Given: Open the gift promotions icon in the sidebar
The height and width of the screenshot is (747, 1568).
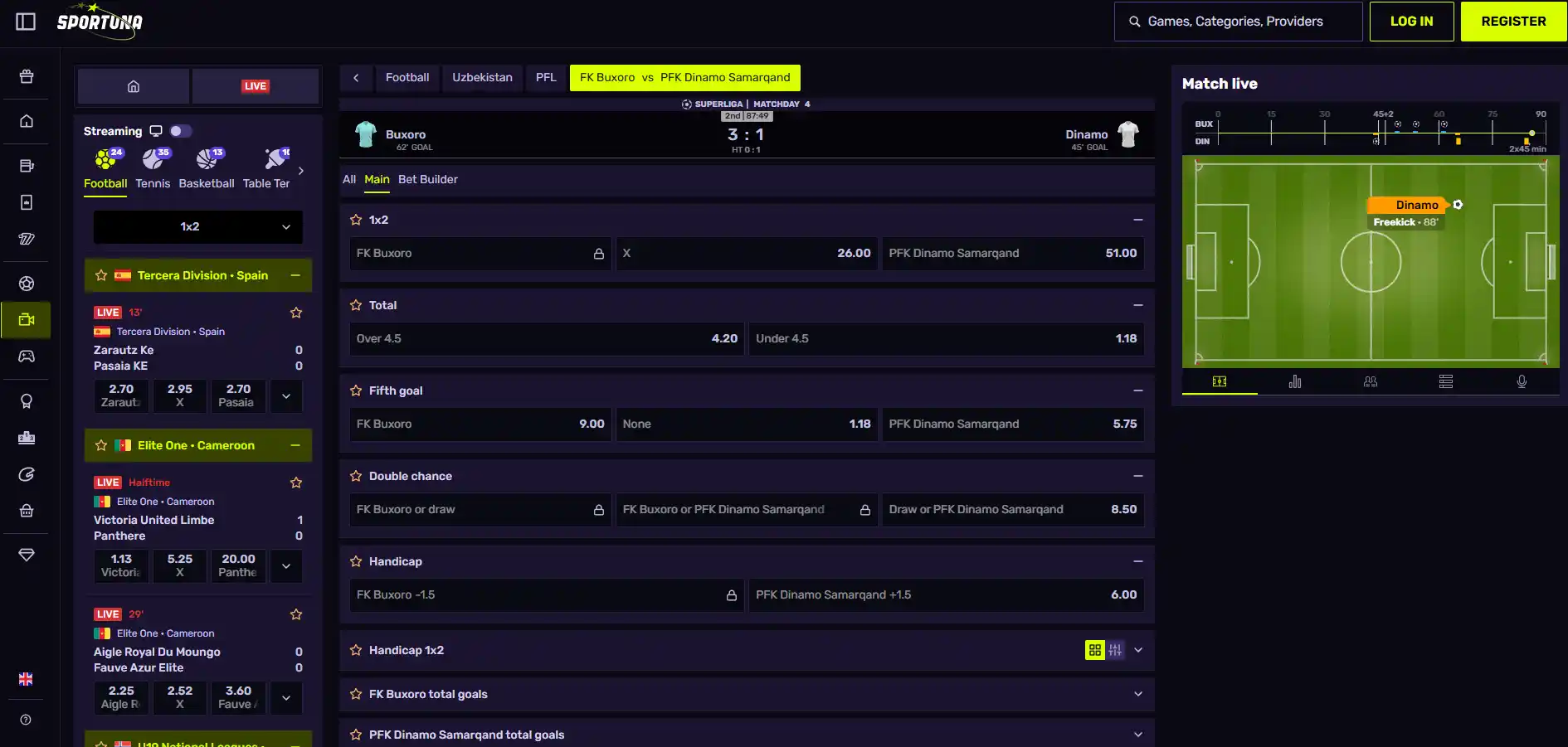Looking at the screenshot, I should 27,76.
